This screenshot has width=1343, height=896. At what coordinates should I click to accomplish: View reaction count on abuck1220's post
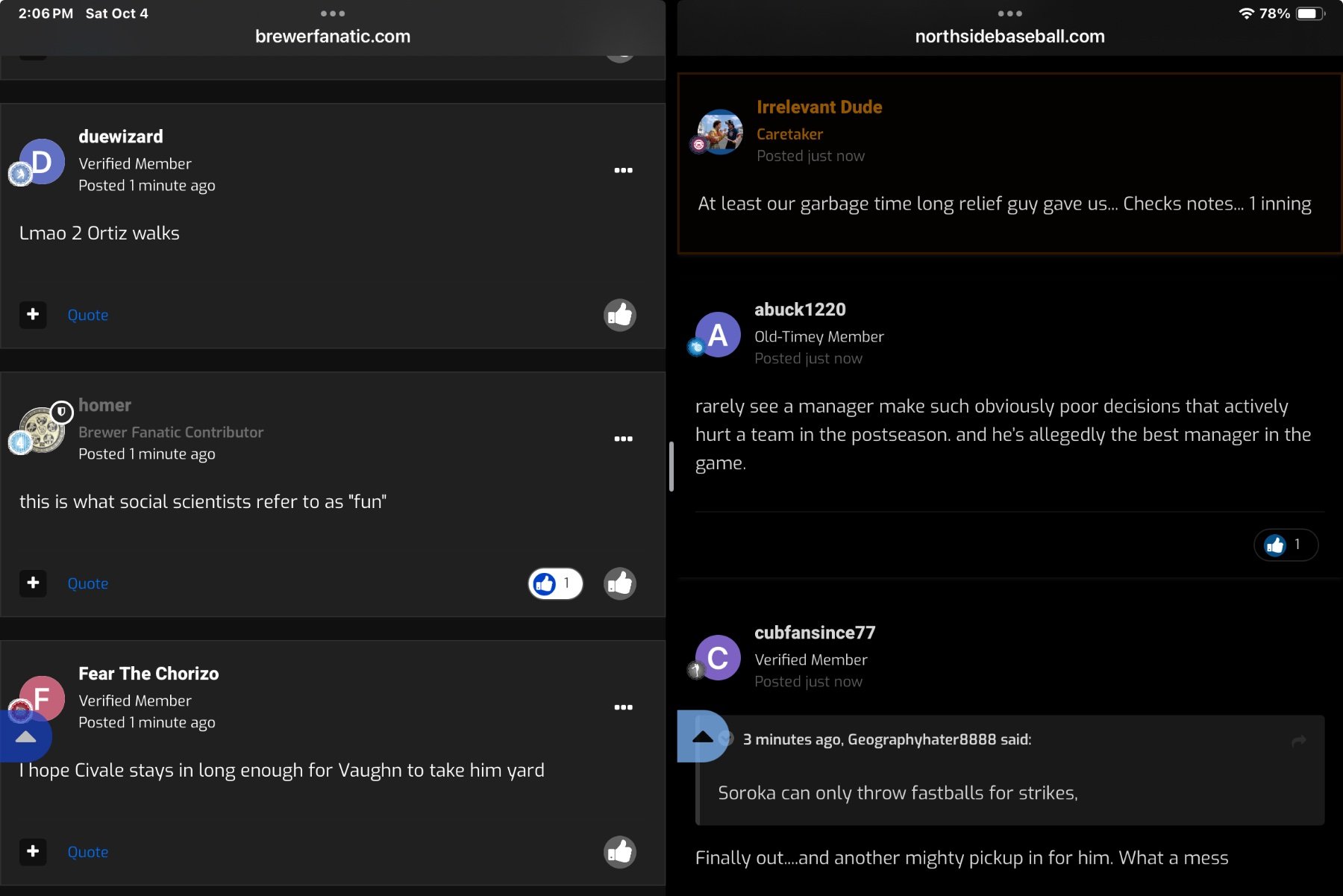(1285, 545)
